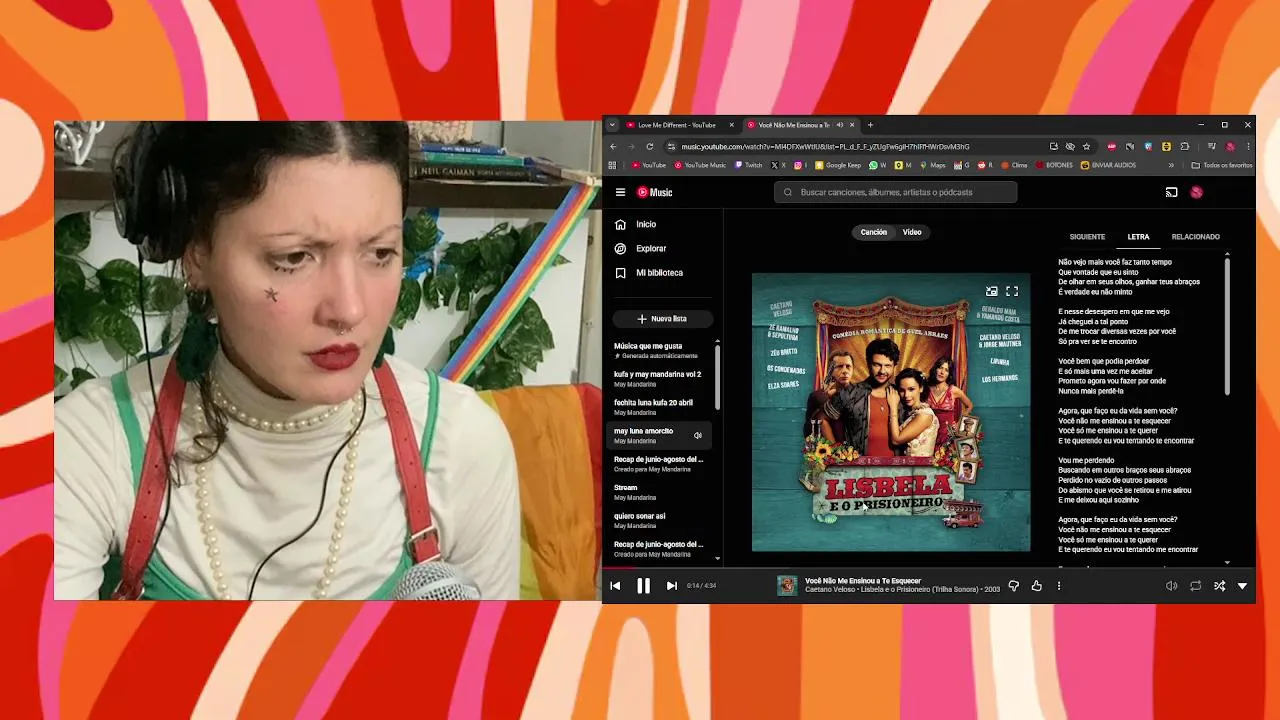The width and height of the screenshot is (1280, 720).
Task: Skip to the next track
Action: (671, 586)
